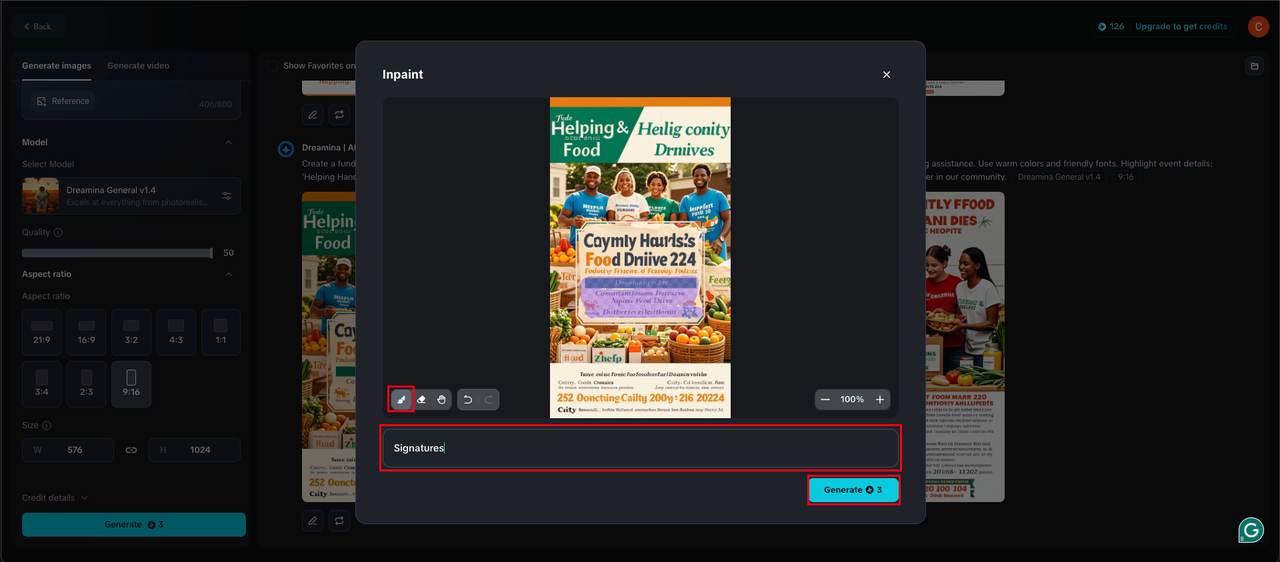The width and height of the screenshot is (1280, 562).
Task: Redo the inpaint stroke
Action: 489,399
